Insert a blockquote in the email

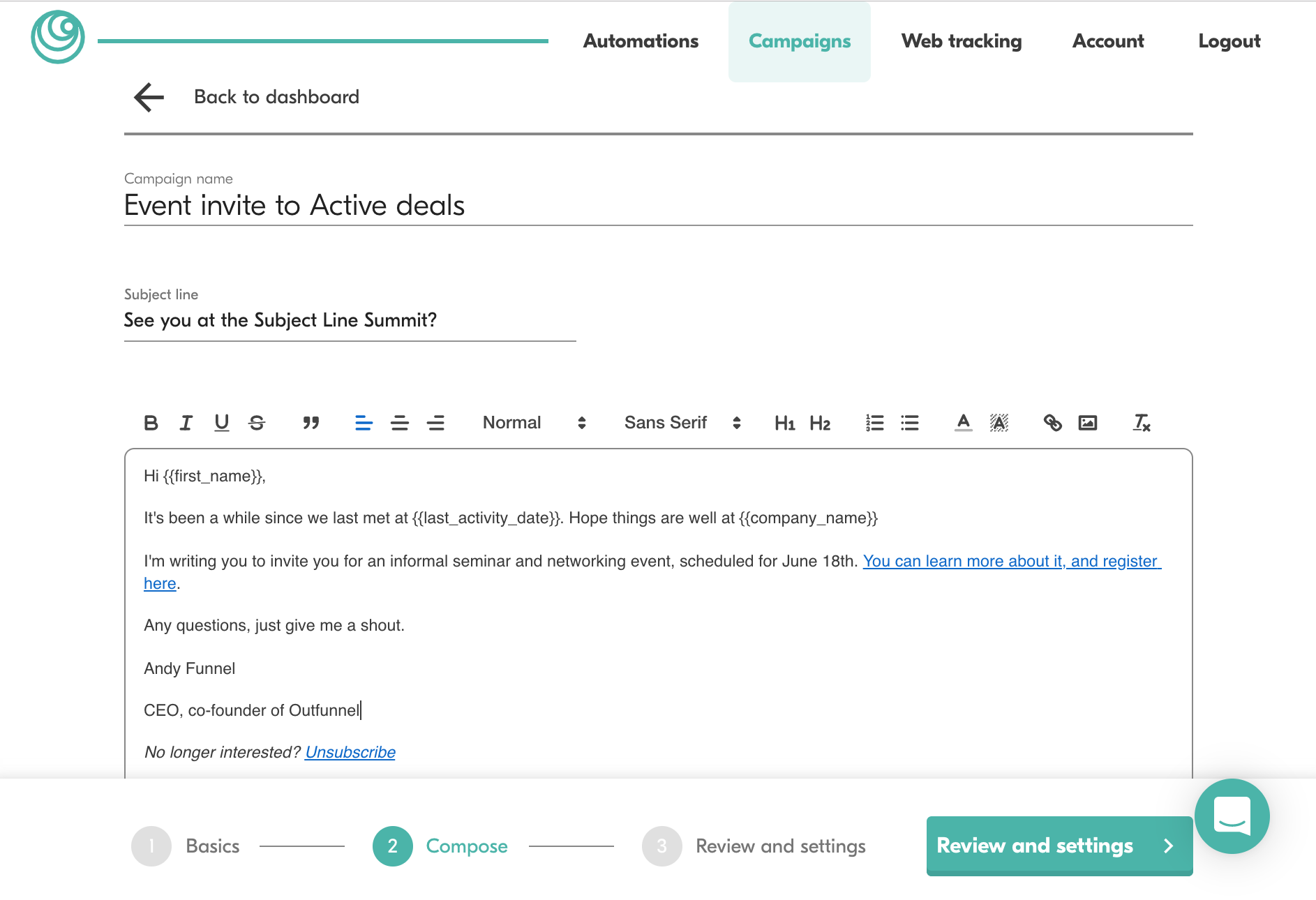(x=311, y=423)
